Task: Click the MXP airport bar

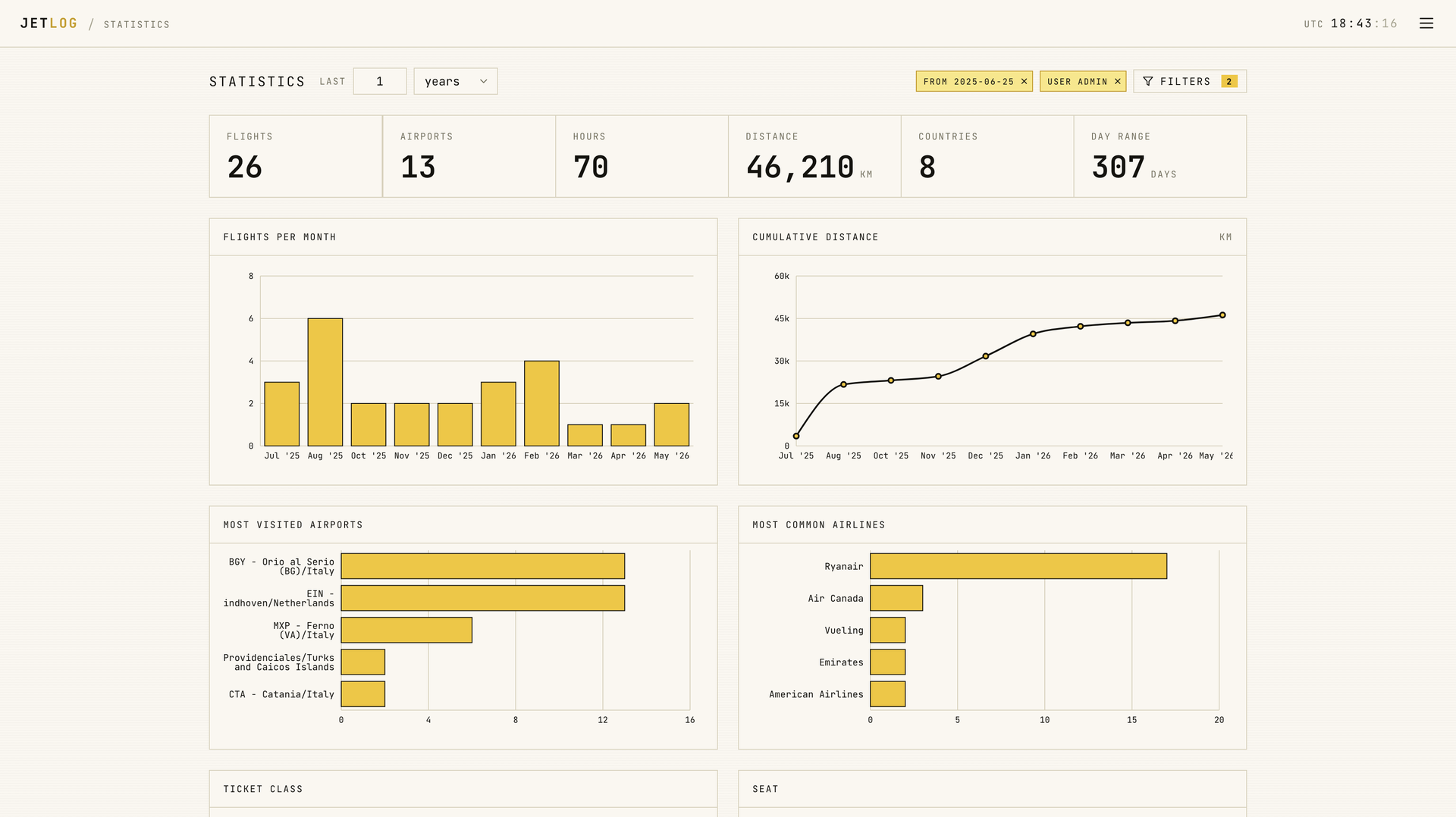Action: click(406, 630)
